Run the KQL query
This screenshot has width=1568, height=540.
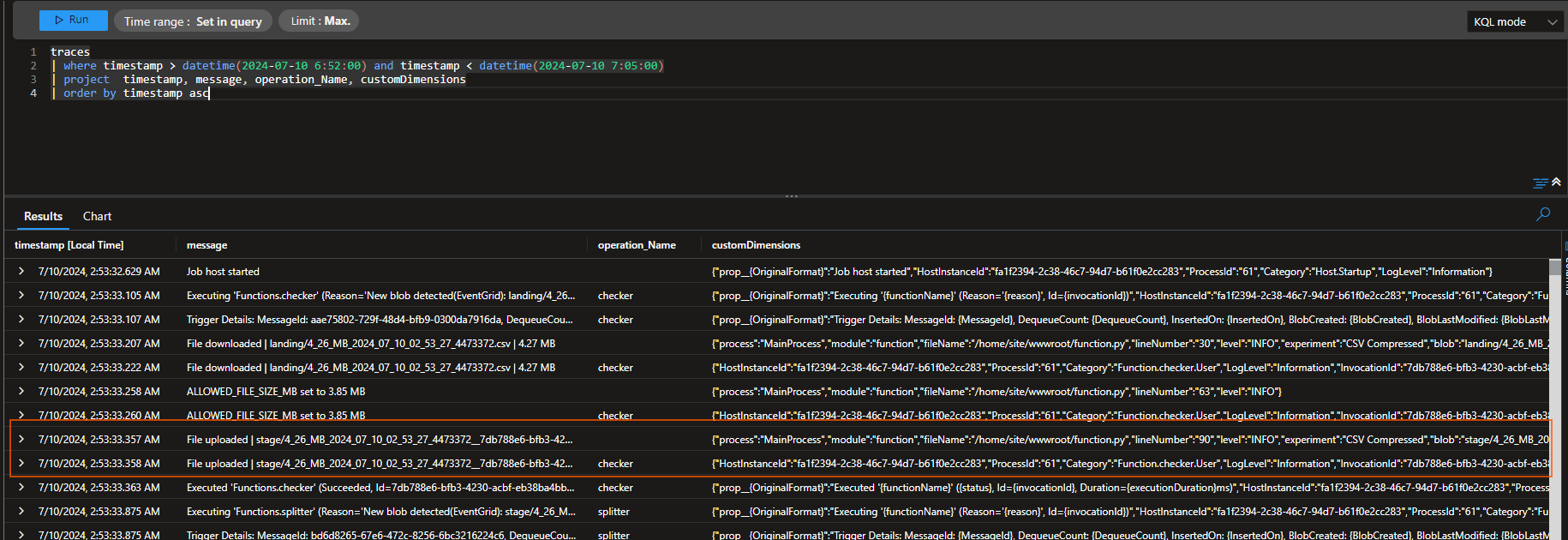pos(73,20)
